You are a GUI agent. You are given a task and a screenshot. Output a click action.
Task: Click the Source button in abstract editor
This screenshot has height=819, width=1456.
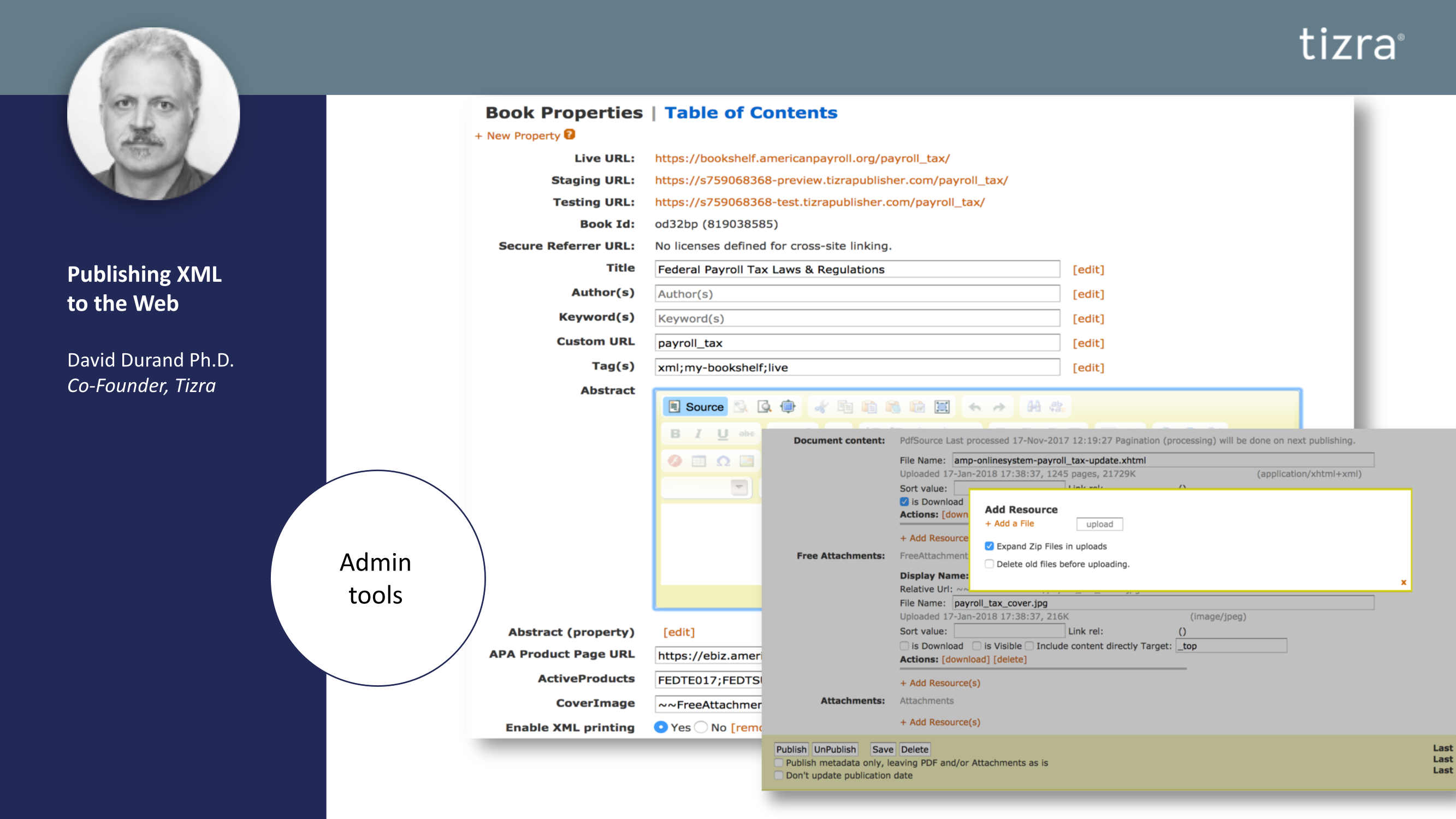[x=696, y=406]
